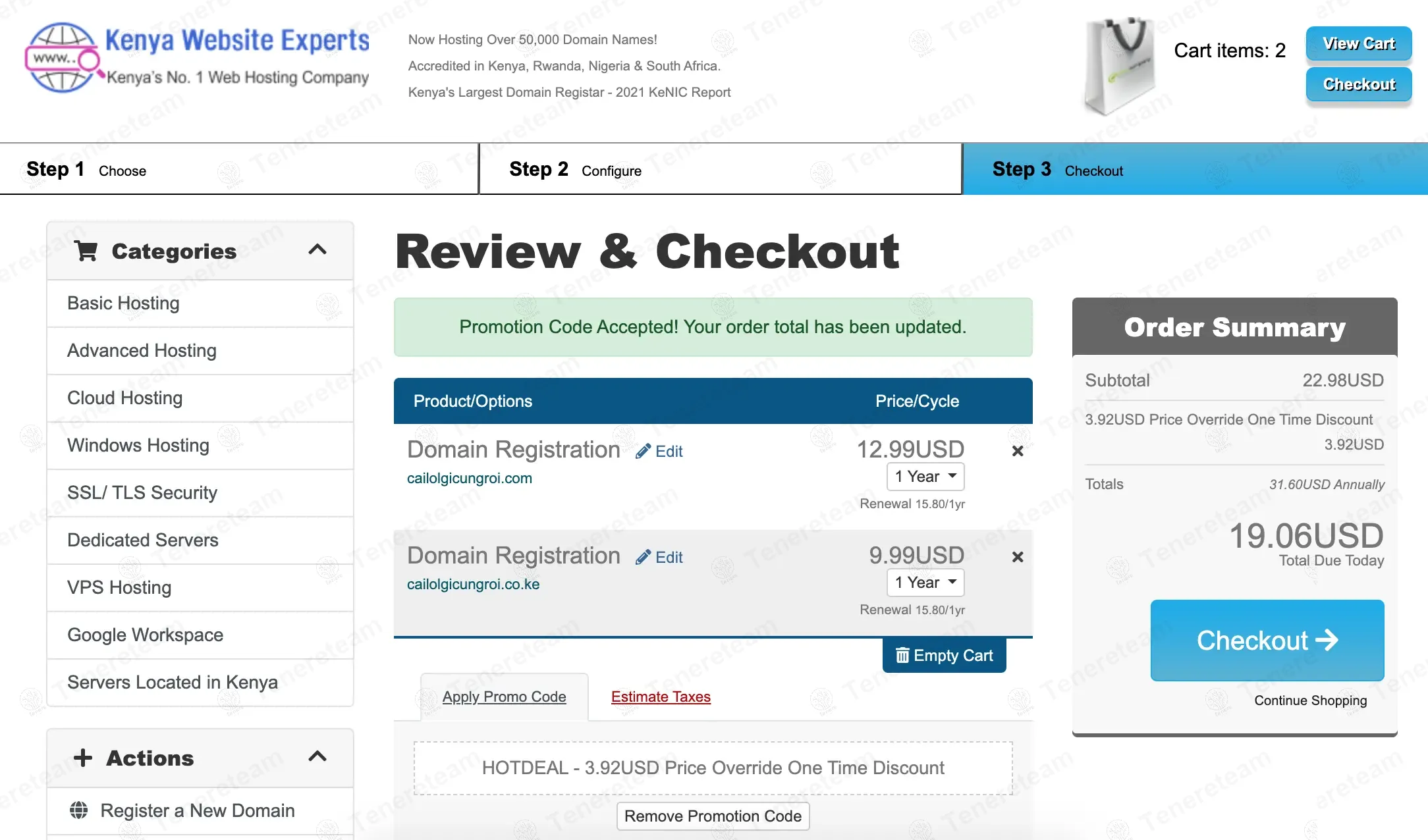The height and width of the screenshot is (840, 1428).
Task: Remove cailolgicungroi.co.ke item with X icon
Action: coord(1018,557)
